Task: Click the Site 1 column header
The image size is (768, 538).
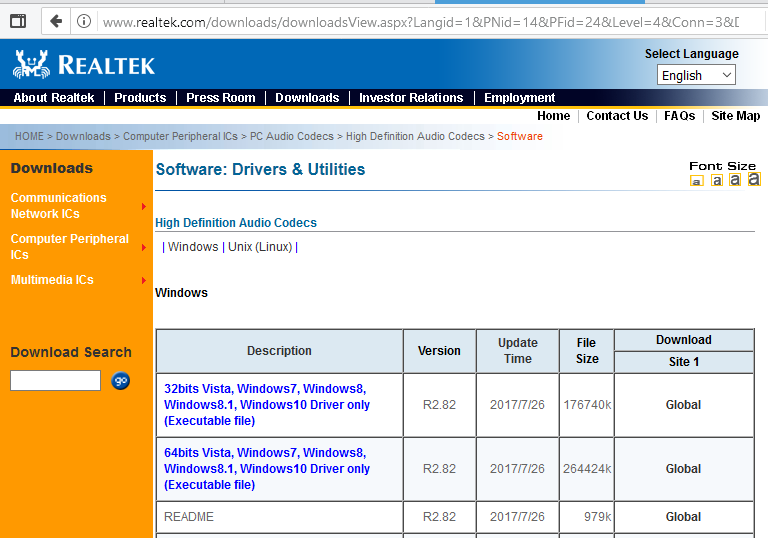Action: coord(684,362)
